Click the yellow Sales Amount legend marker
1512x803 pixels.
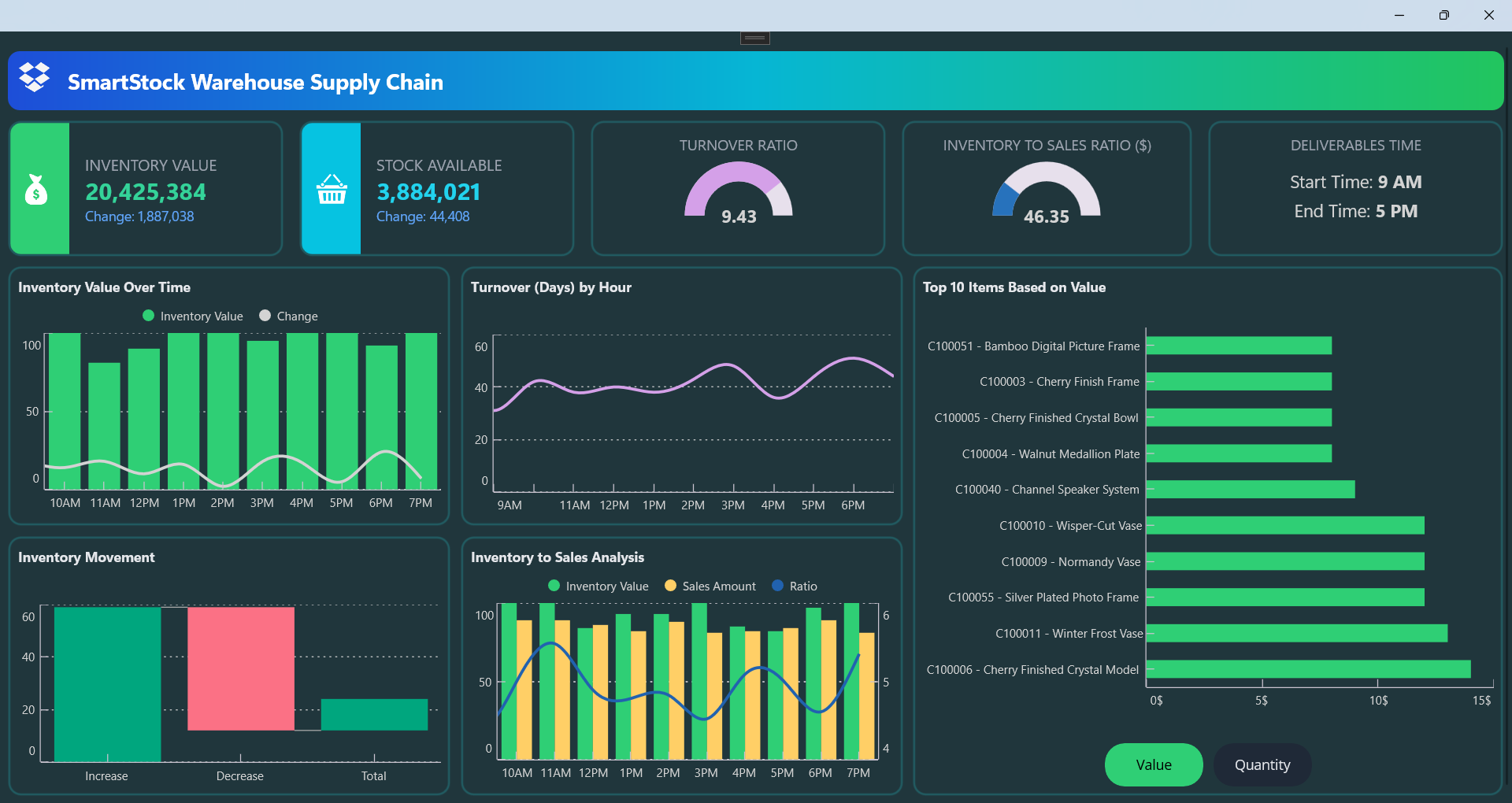[x=669, y=586]
